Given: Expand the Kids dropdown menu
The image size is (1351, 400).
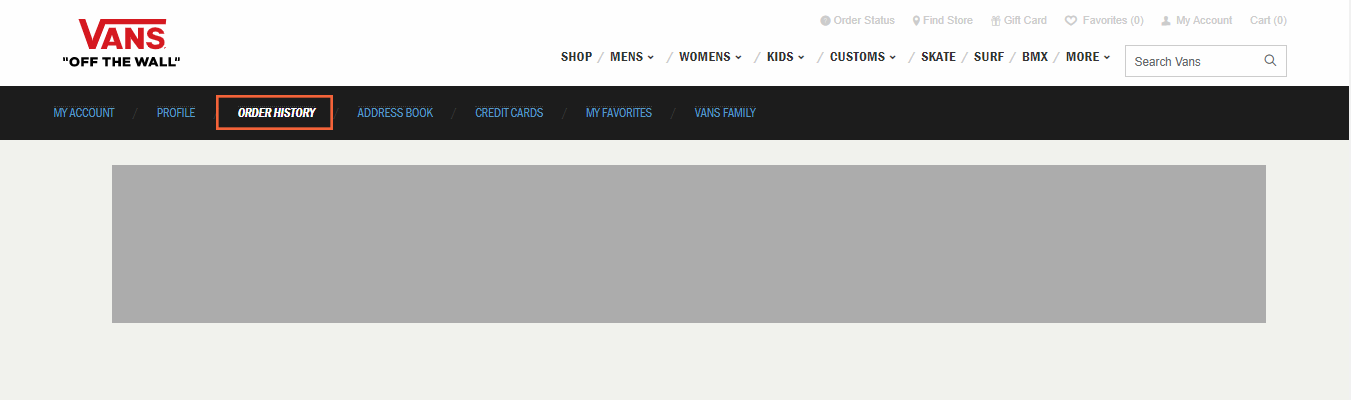Looking at the screenshot, I should coord(786,57).
